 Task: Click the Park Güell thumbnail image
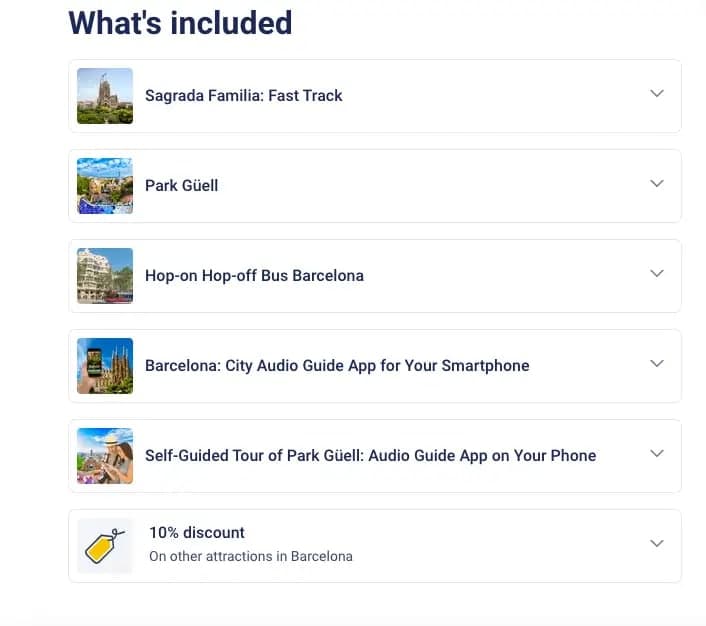tap(105, 186)
